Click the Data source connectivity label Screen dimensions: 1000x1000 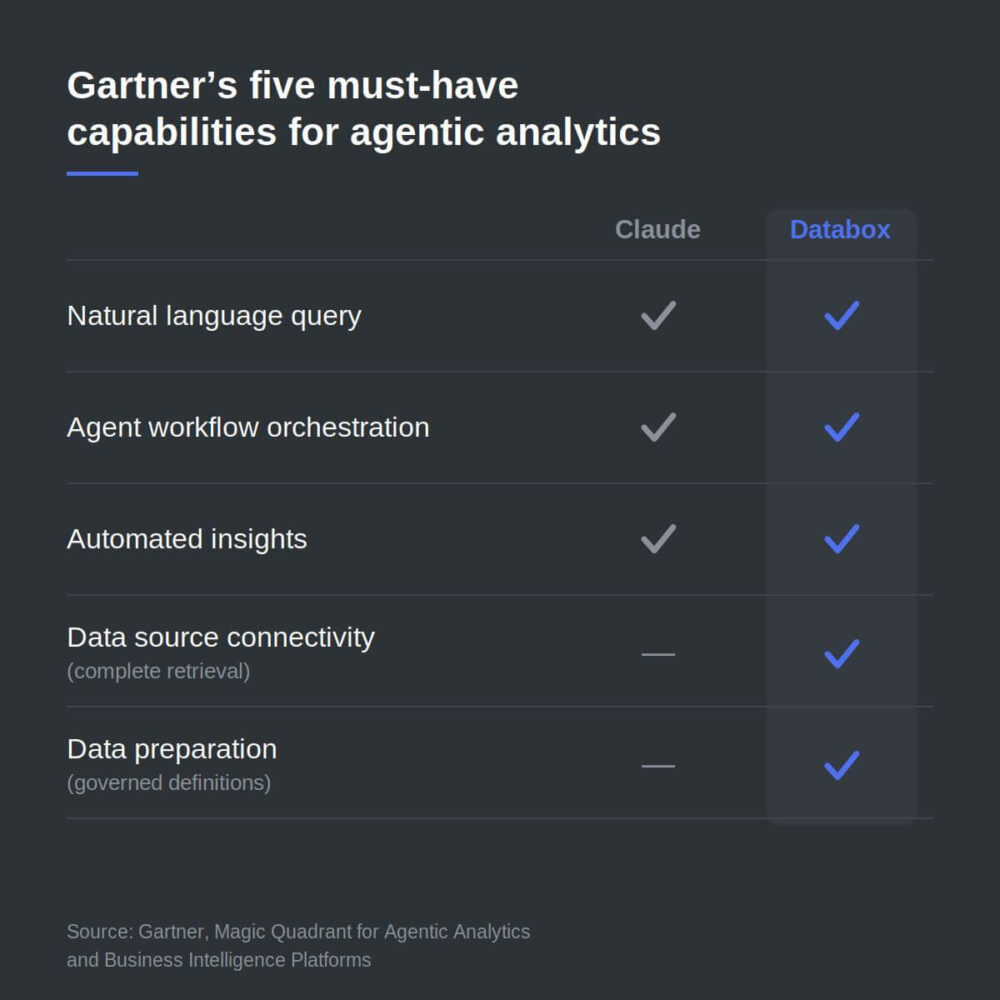[x=221, y=638]
